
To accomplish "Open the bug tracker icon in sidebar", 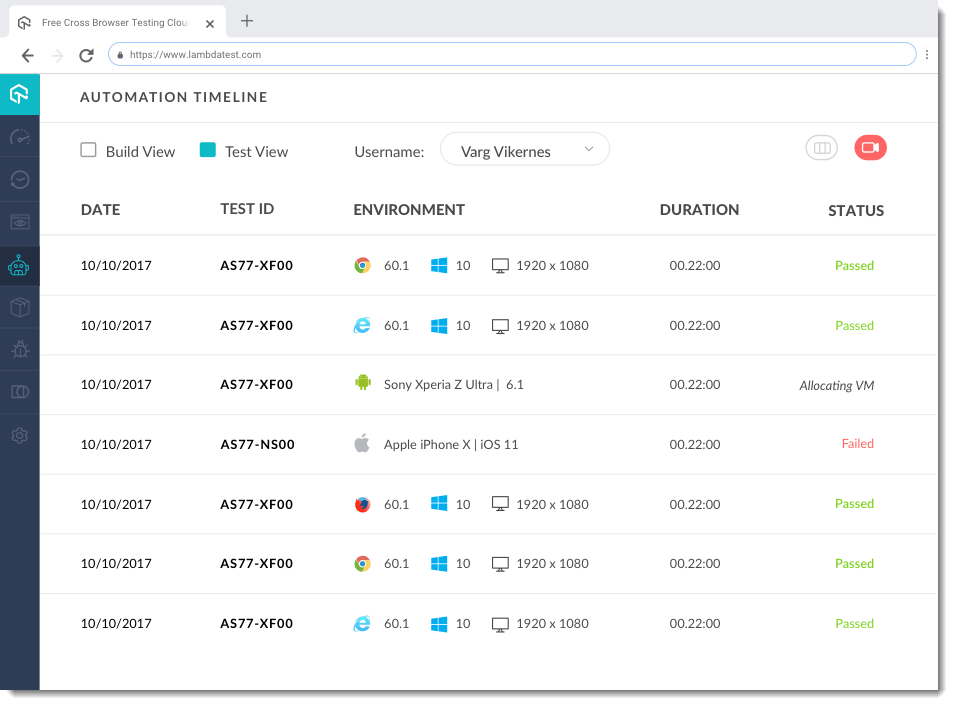I will point(20,349).
